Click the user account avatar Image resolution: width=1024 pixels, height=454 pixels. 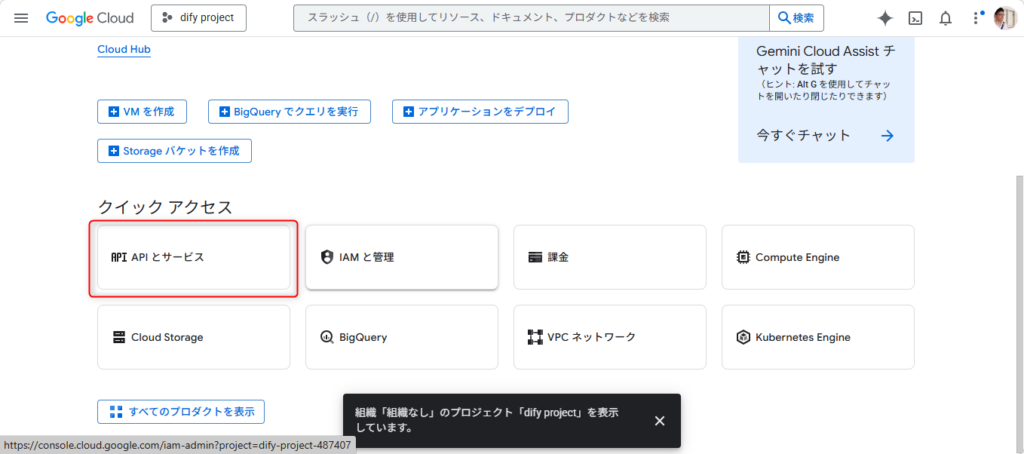click(x=1004, y=18)
